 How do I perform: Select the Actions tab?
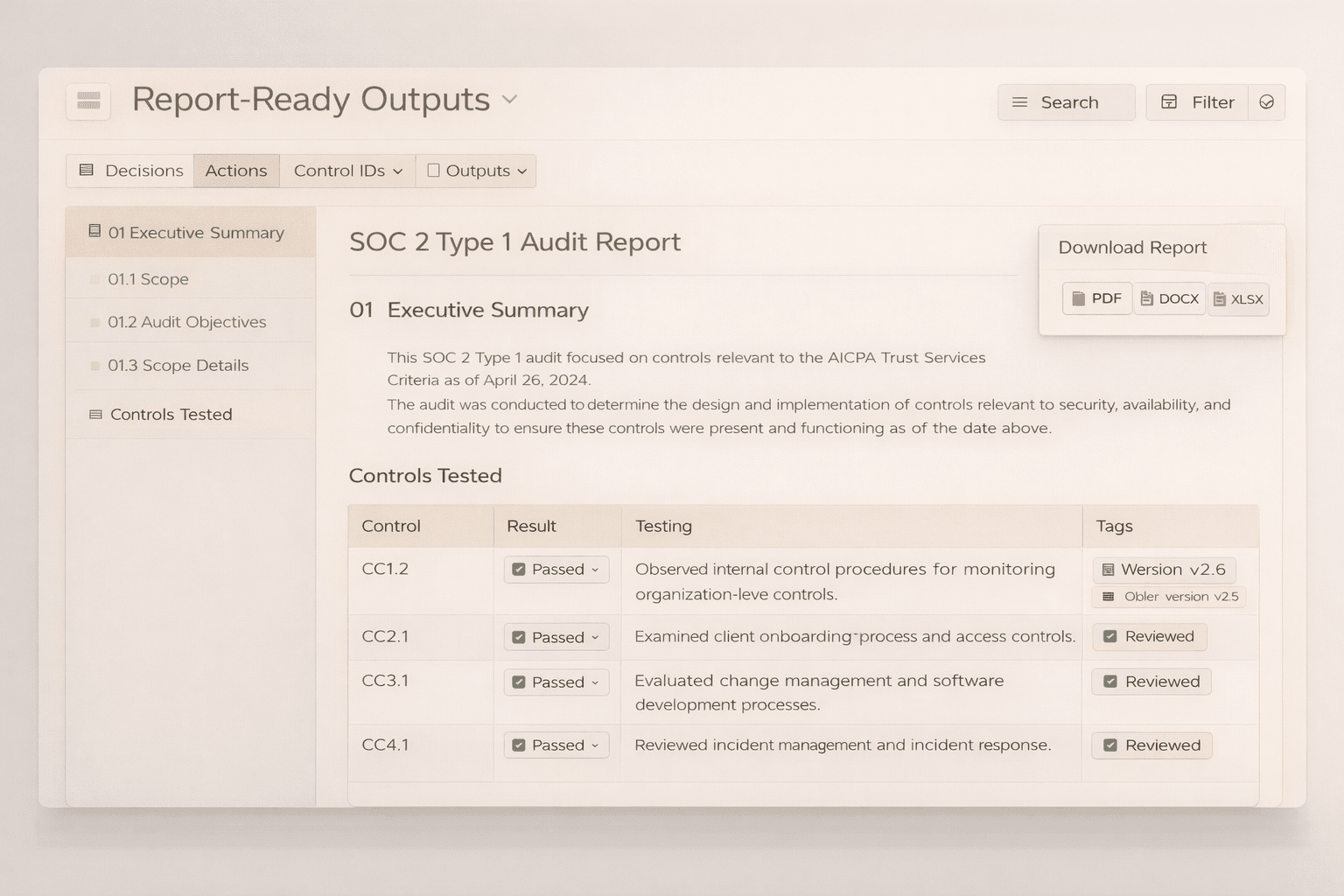click(x=235, y=171)
